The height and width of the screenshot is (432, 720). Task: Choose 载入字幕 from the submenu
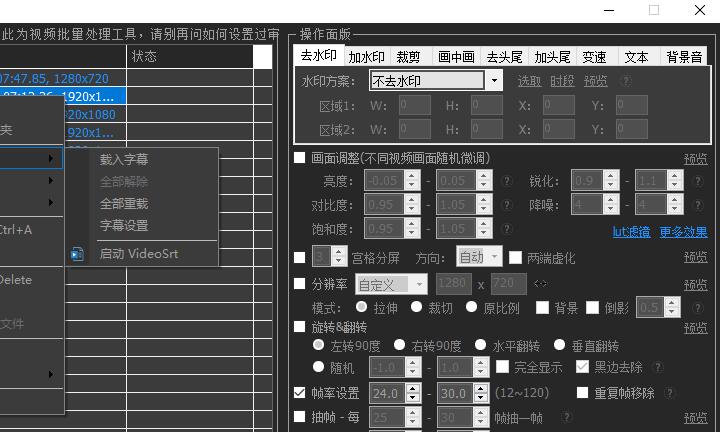click(124, 160)
